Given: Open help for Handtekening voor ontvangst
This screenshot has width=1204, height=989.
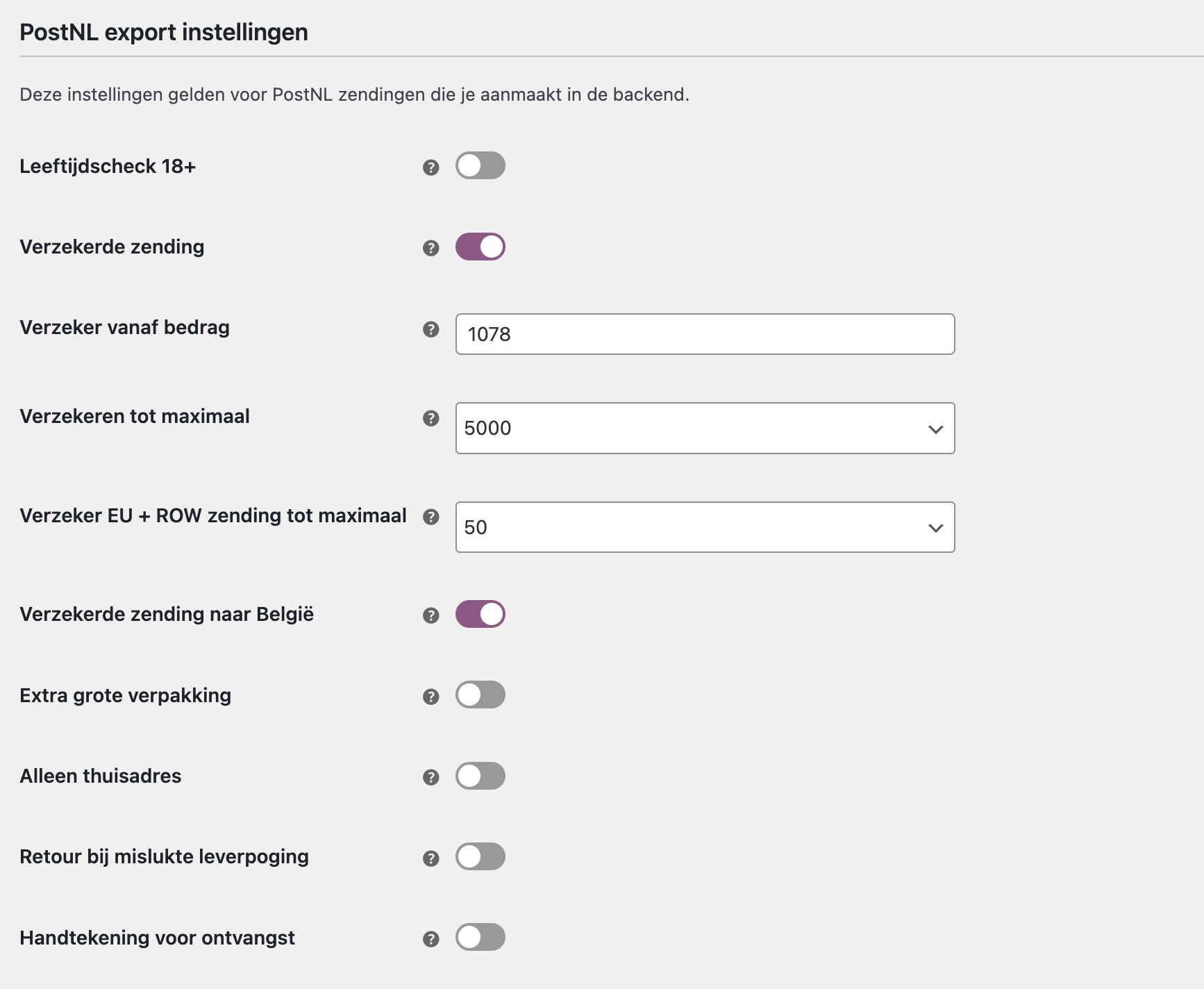Looking at the screenshot, I should (x=432, y=938).
